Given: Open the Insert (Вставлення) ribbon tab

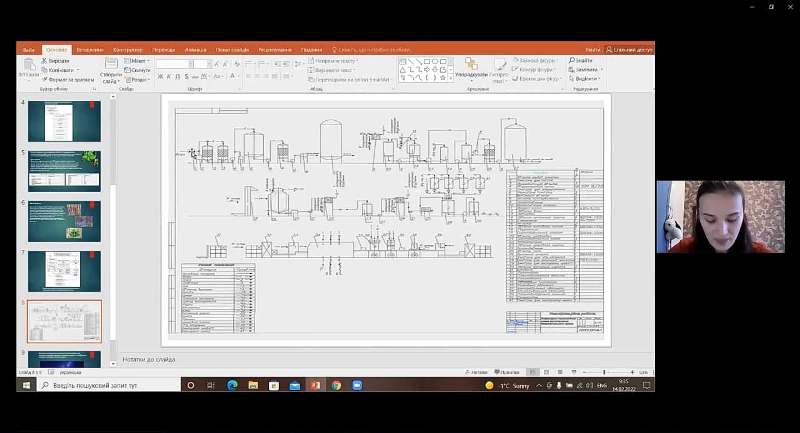Looking at the screenshot, I should coord(89,49).
